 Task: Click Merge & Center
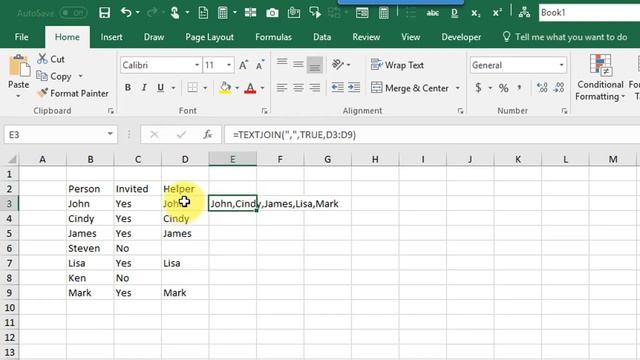[x=410, y=88]
